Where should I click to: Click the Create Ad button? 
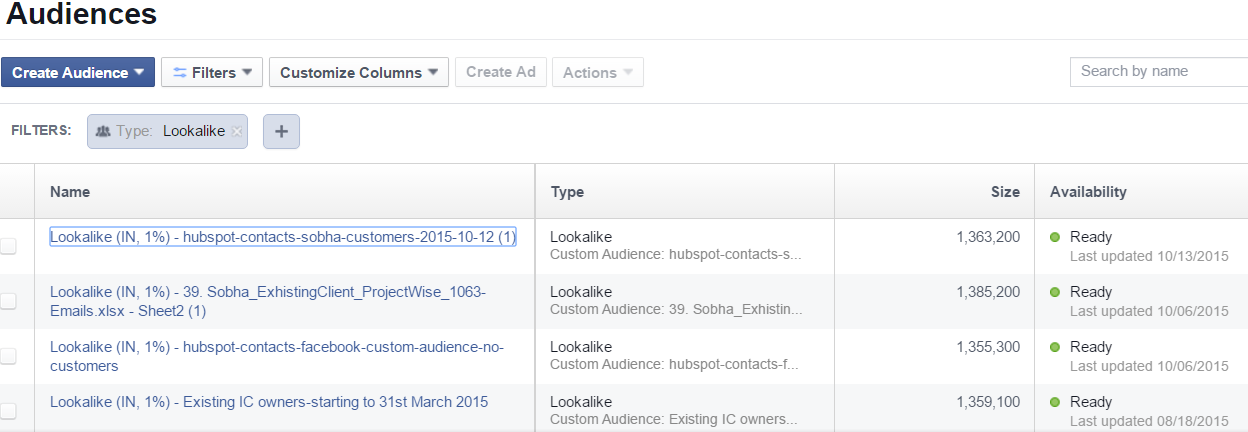(x=501, y=72)
